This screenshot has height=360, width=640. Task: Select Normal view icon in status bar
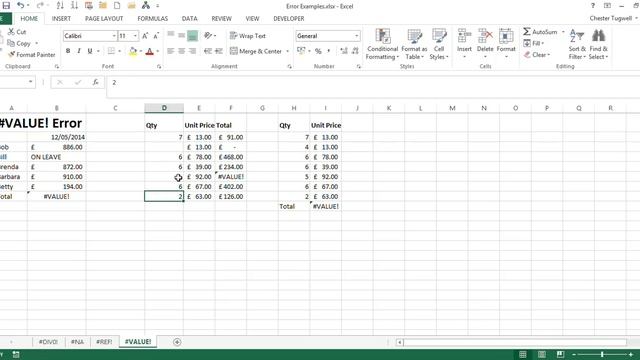point(522,354)
